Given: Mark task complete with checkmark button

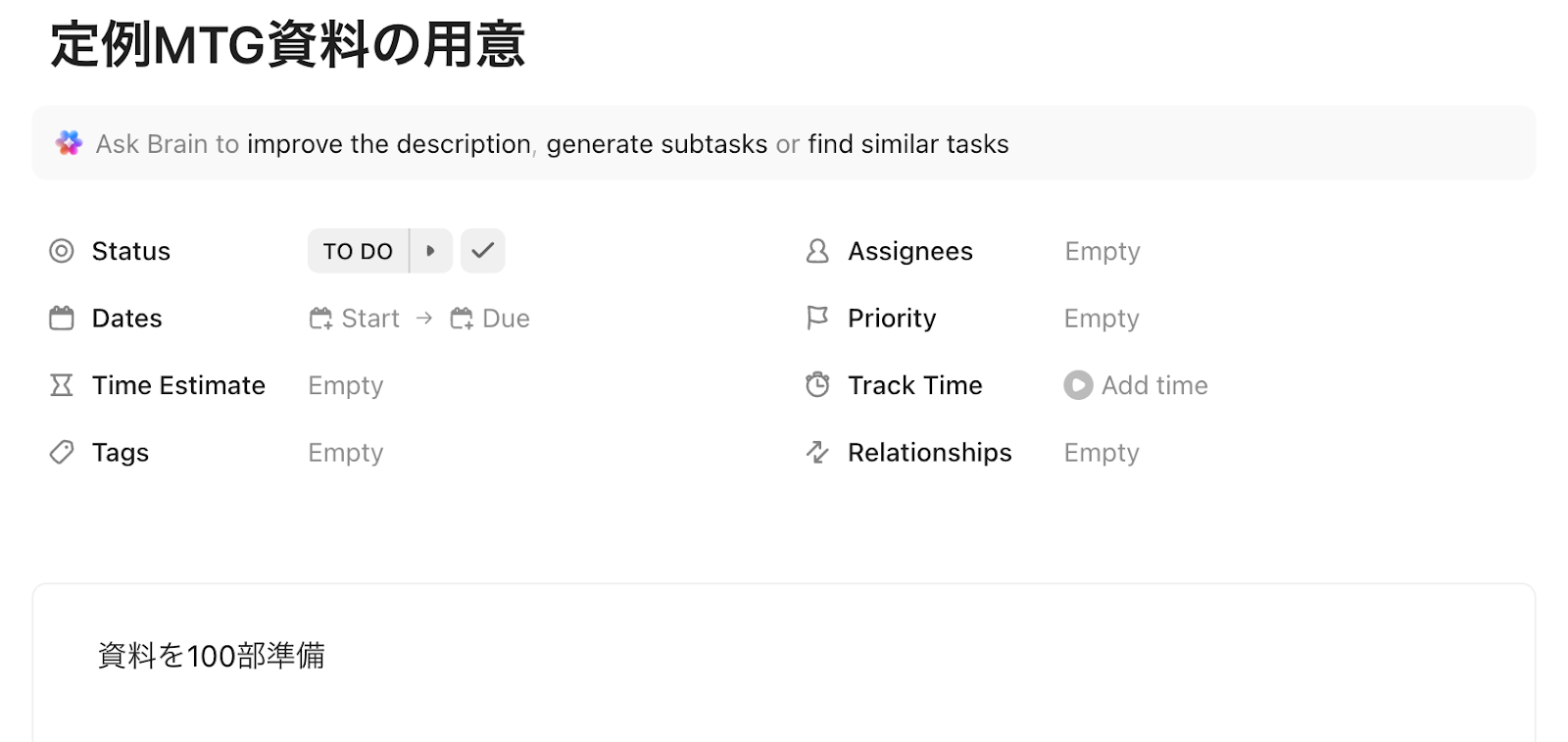Looking at the screenshot, I should (482, 251).
